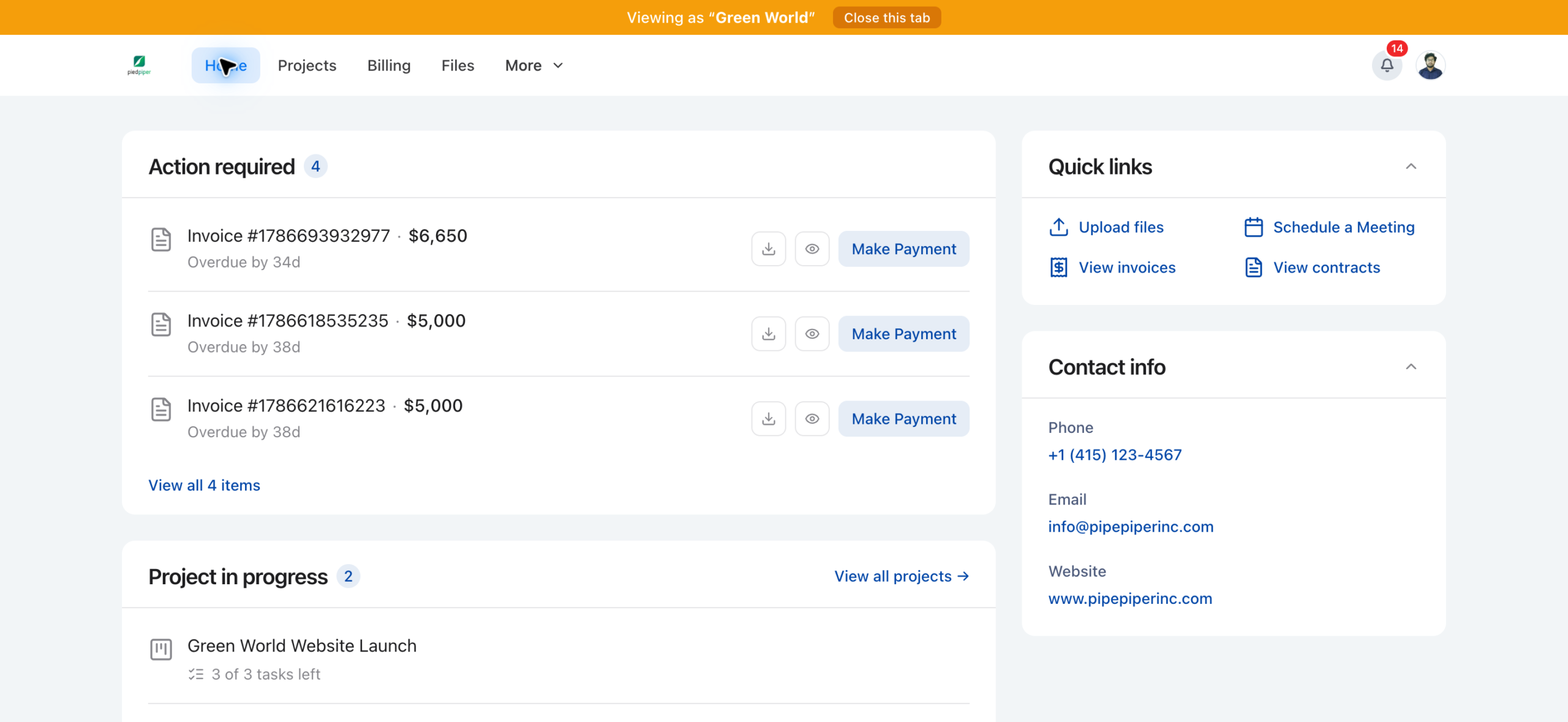
Task: Preview invoice #1786618535235 with eye icon
Action: click(x=812, y=334)
